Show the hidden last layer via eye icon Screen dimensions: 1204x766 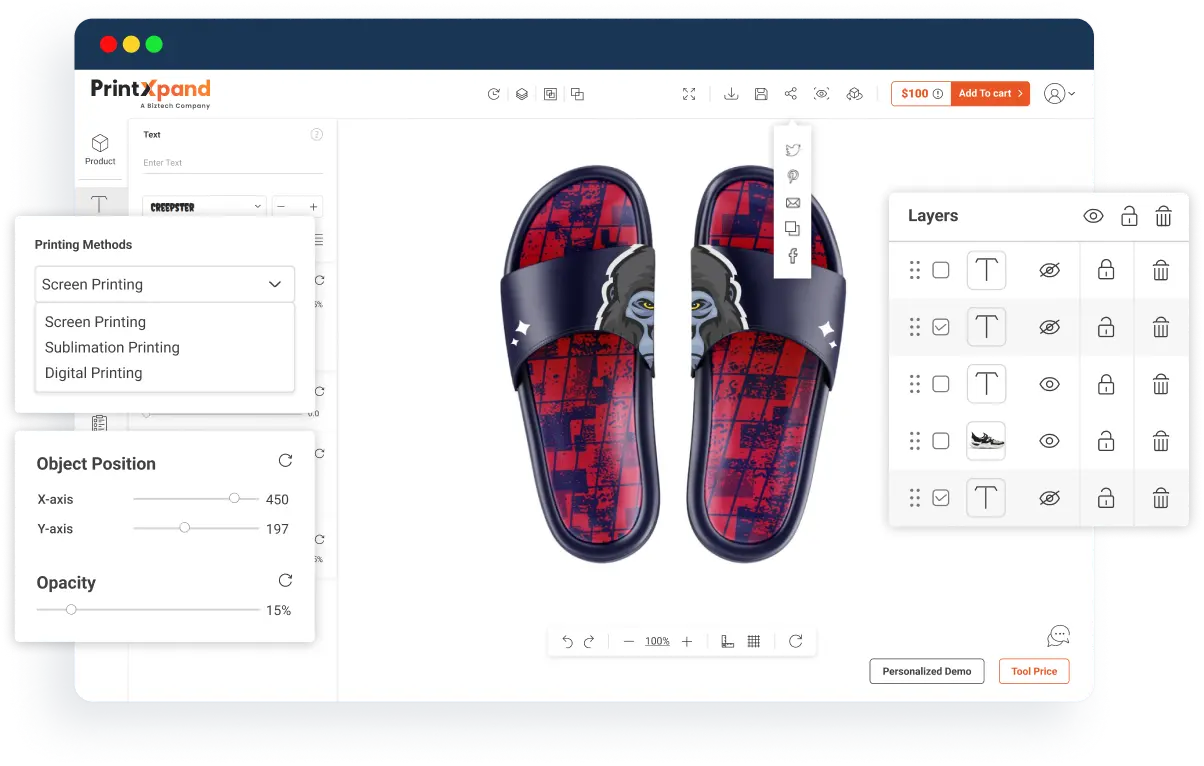coord(1049,498)
